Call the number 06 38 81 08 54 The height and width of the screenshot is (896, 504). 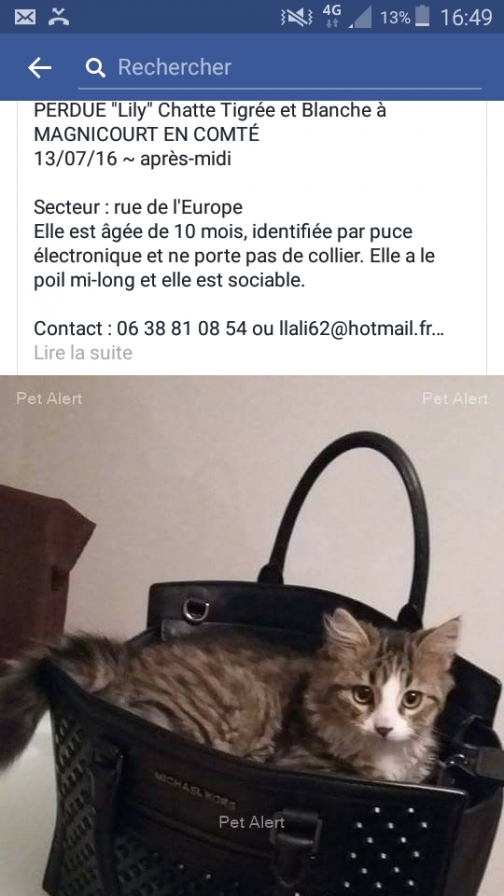click(x=182, y=329)
